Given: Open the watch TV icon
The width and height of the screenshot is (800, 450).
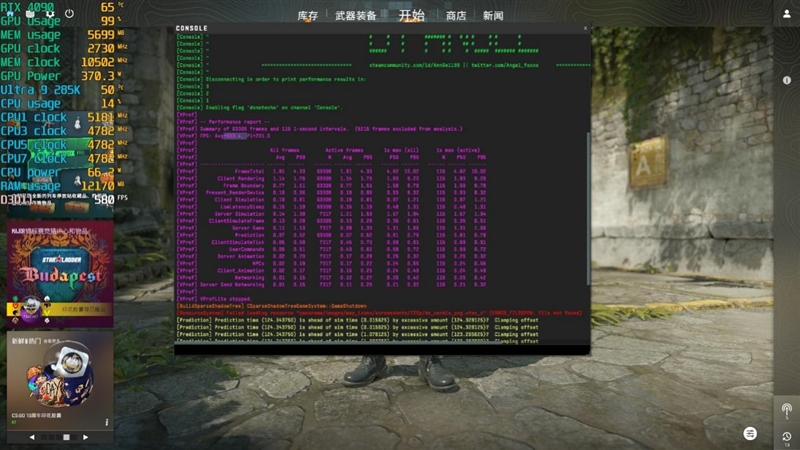Looking at the screenshot, I should point(30,14).
